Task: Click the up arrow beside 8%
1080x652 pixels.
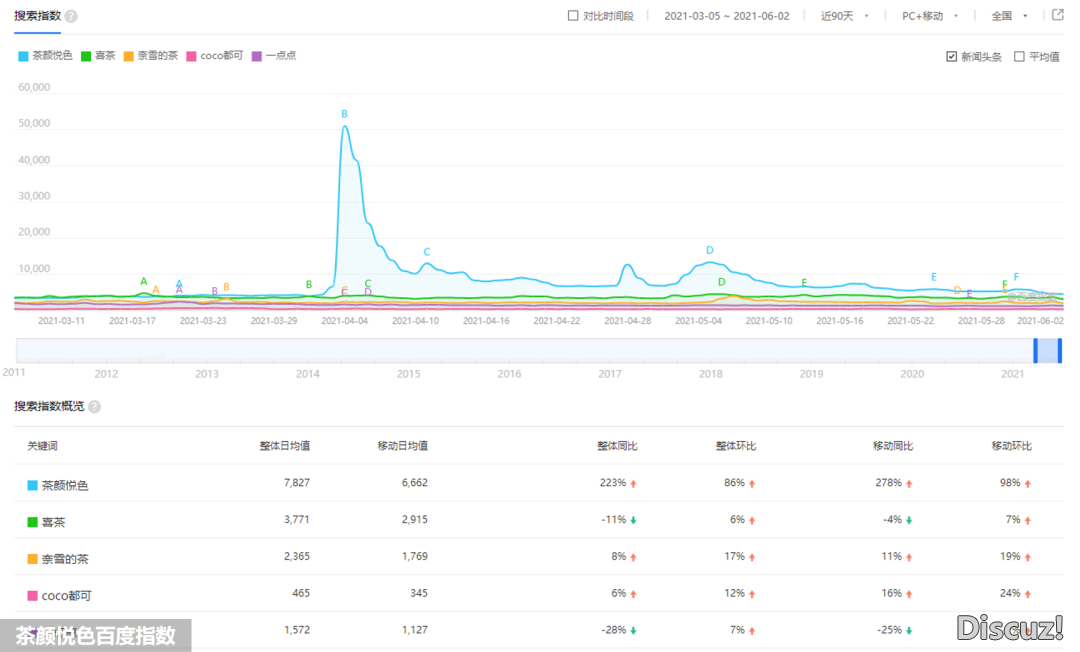Action: coord(633,557)
